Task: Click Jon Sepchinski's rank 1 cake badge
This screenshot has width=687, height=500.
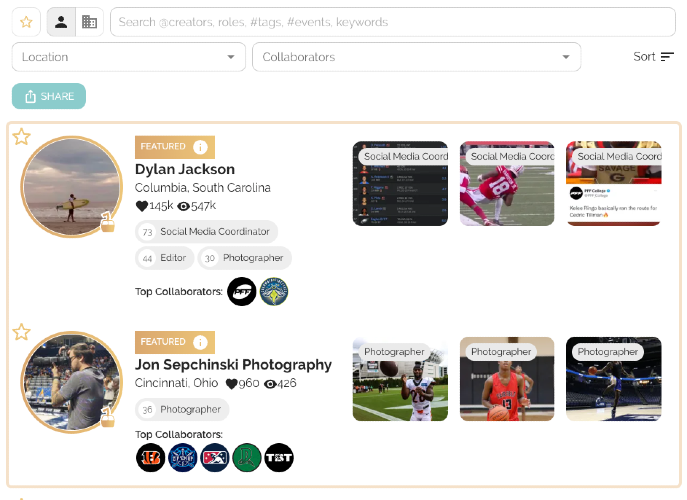Action: [107, 417]
